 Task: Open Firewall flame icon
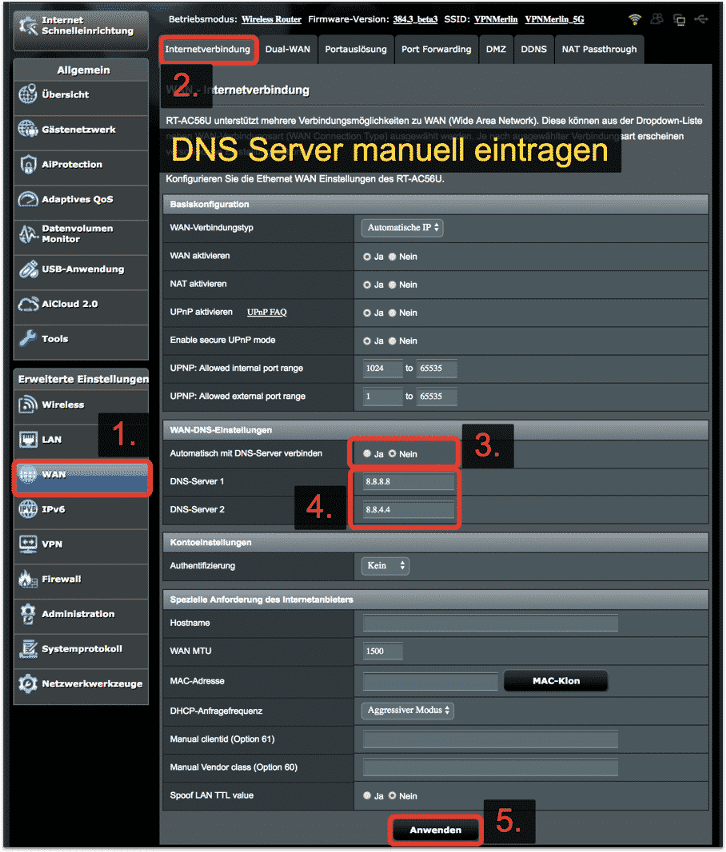(x=28, y=579)
